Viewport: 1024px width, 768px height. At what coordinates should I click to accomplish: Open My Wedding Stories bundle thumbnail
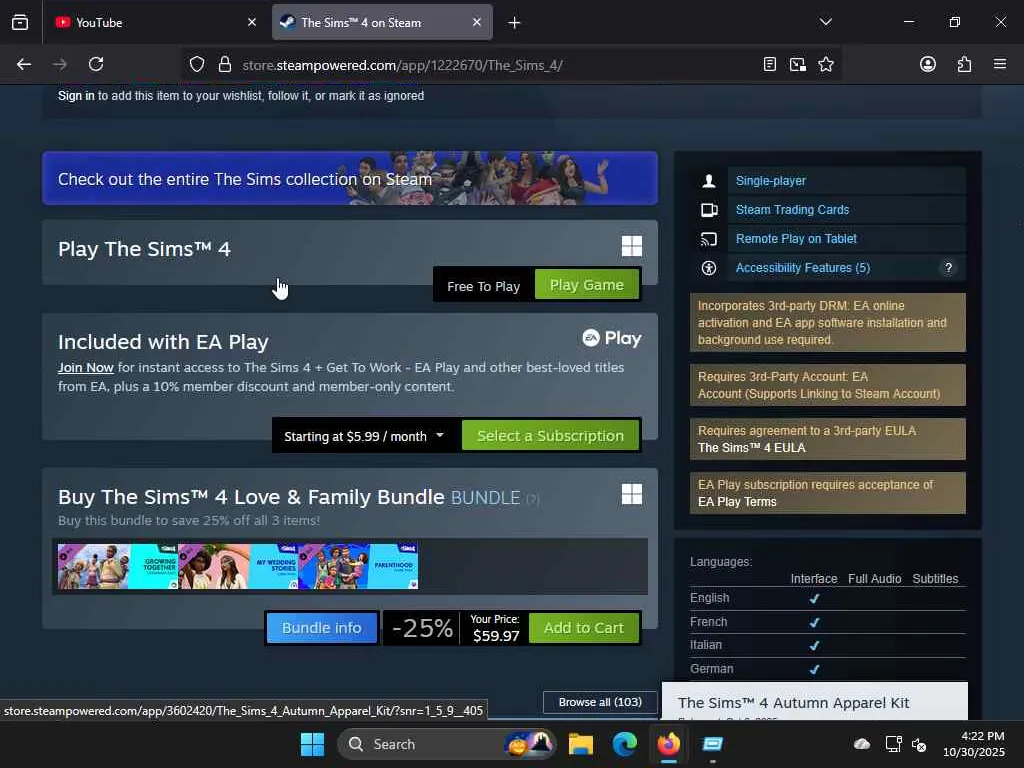tap(238, 566)
